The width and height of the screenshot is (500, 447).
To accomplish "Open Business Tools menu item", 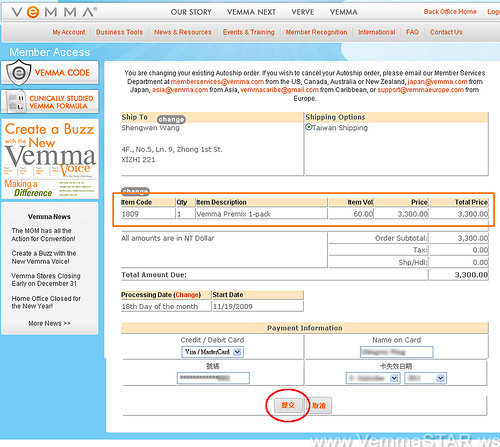I will pyautogui.click(x=119, y=32).
